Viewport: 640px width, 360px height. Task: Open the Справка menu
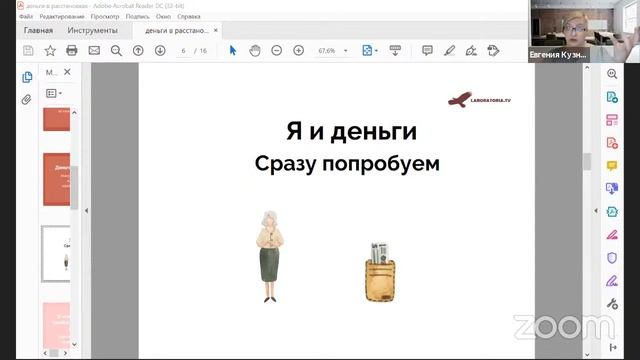189,17
